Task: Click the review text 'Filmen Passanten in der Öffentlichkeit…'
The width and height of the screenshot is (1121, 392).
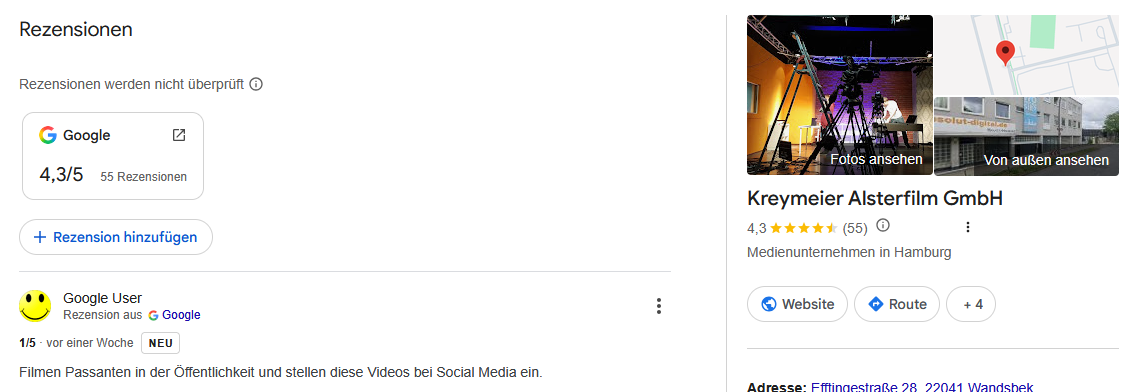Action: (282, 373)
